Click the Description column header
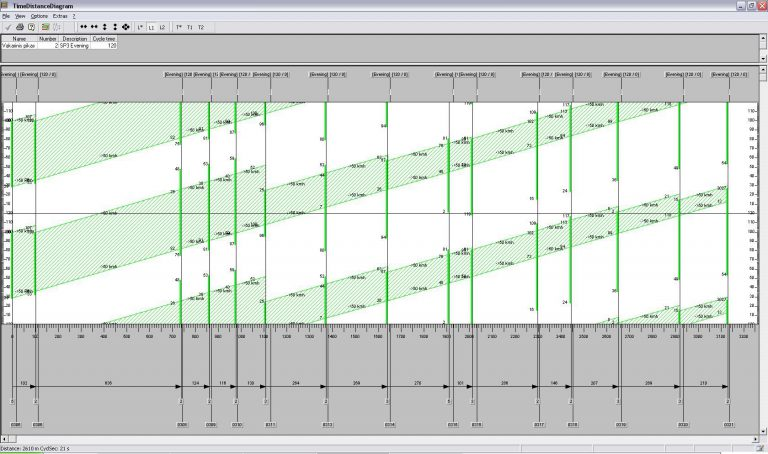Image resolution: width=768 pixels, height=454 pixels. click(x=75, y=39)
